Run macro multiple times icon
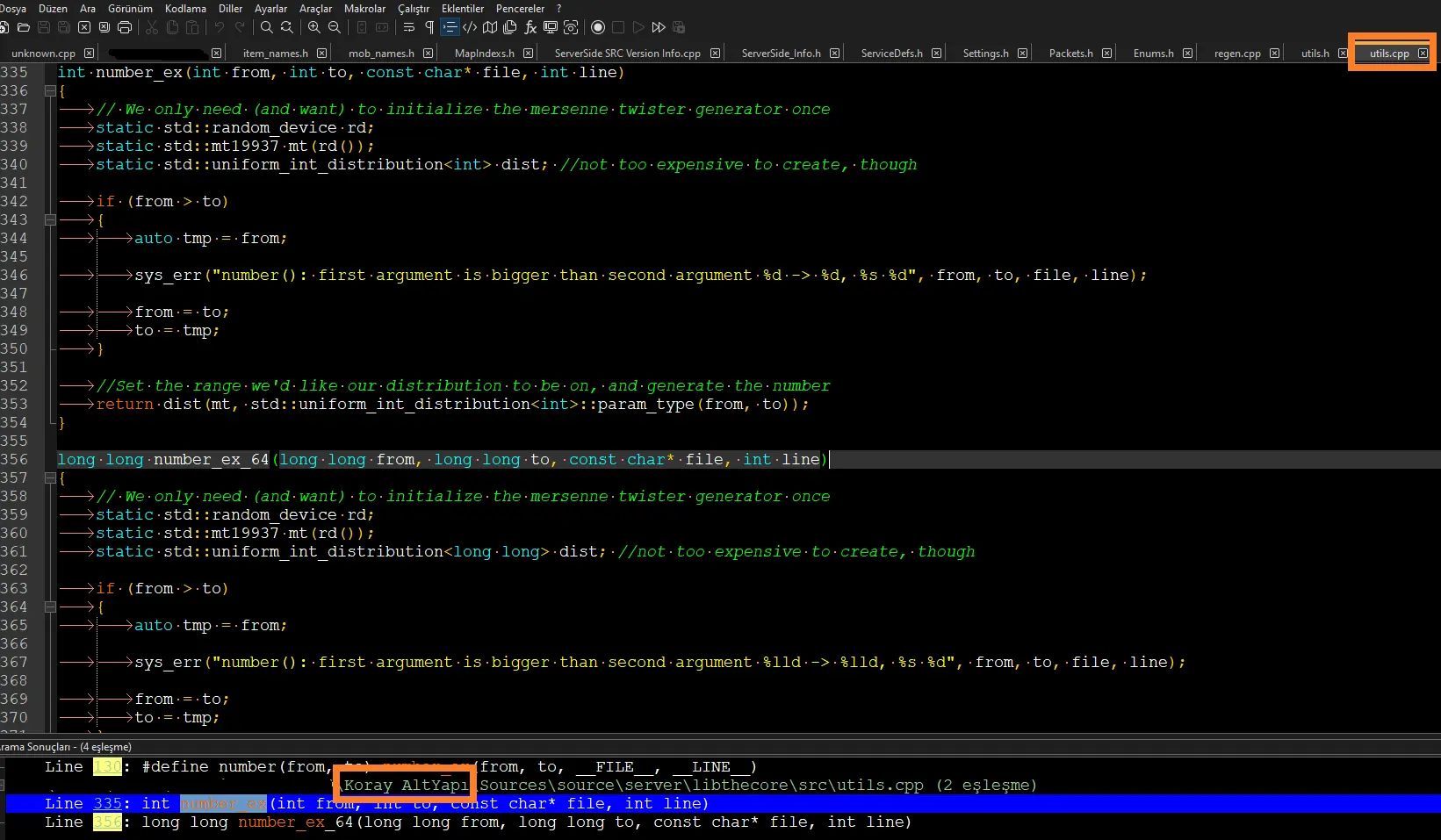The height and width of the screenshot is (840, 1441). [659, 28]
